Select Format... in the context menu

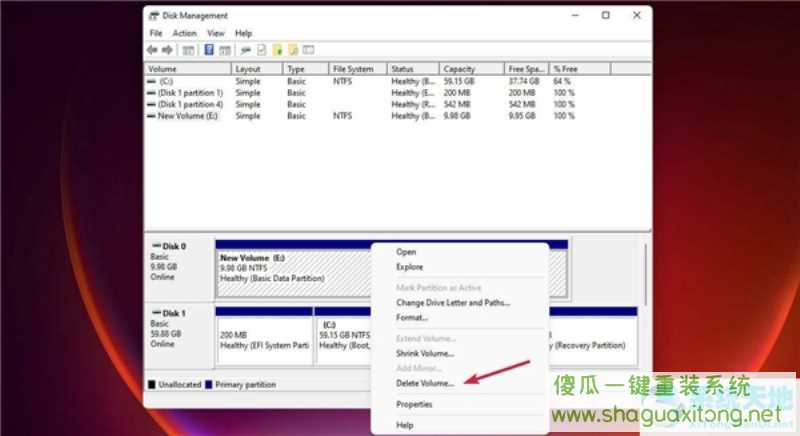coord(412,318)
